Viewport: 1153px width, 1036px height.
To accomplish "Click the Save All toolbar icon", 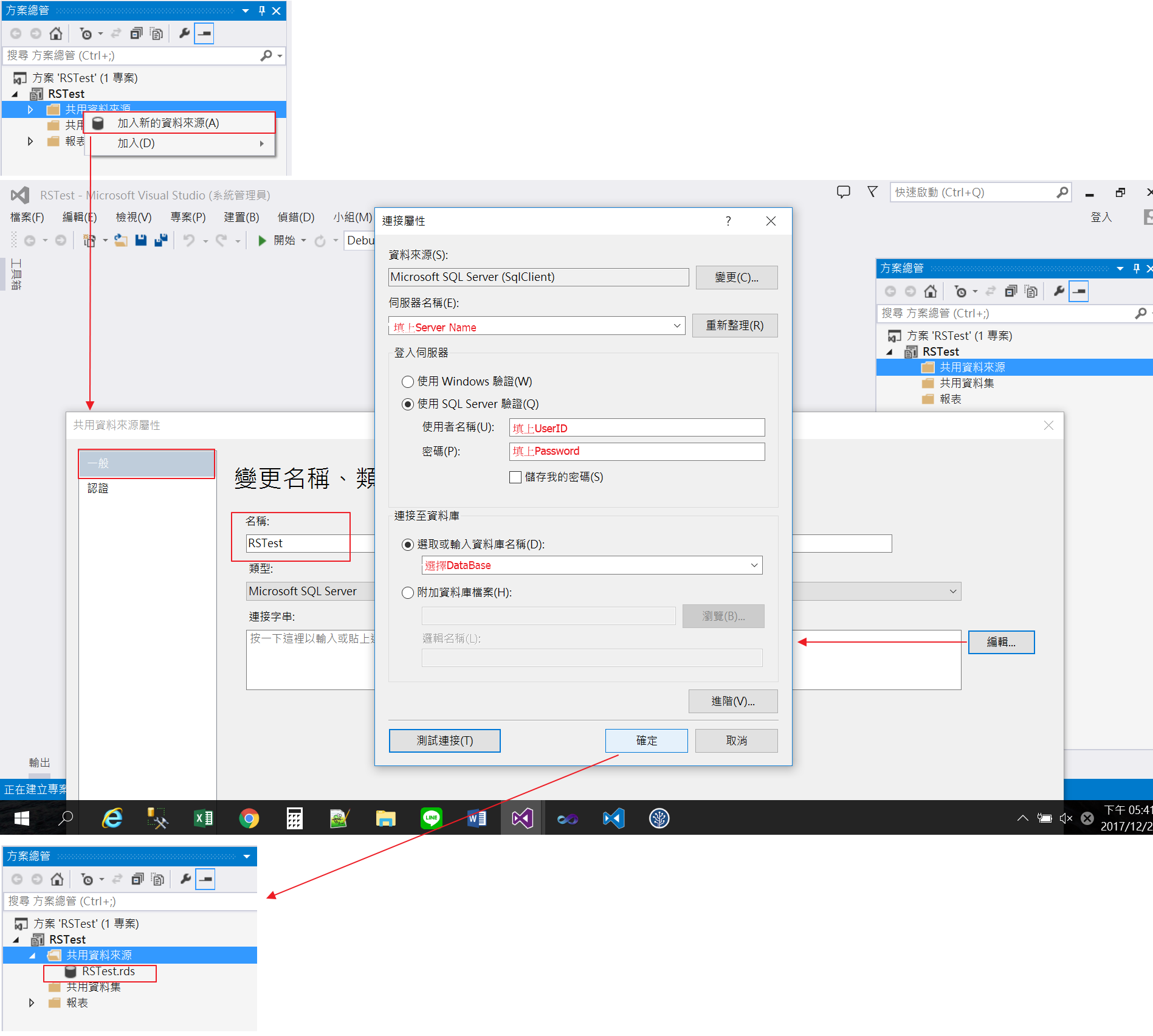I will 161,241.
